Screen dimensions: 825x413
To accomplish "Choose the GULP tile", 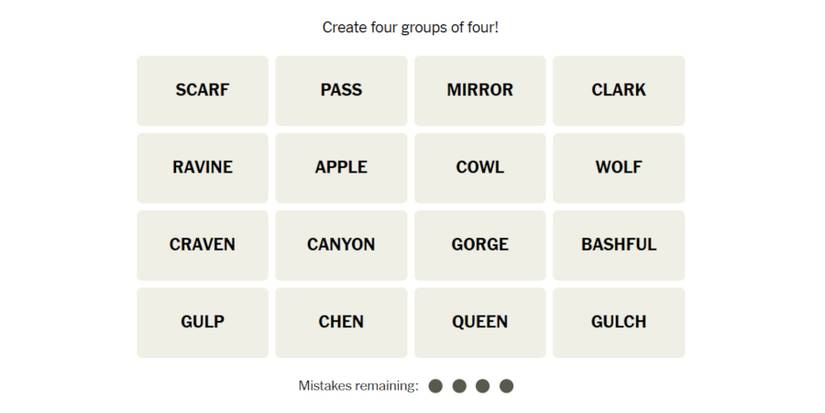I will [202, 322].
